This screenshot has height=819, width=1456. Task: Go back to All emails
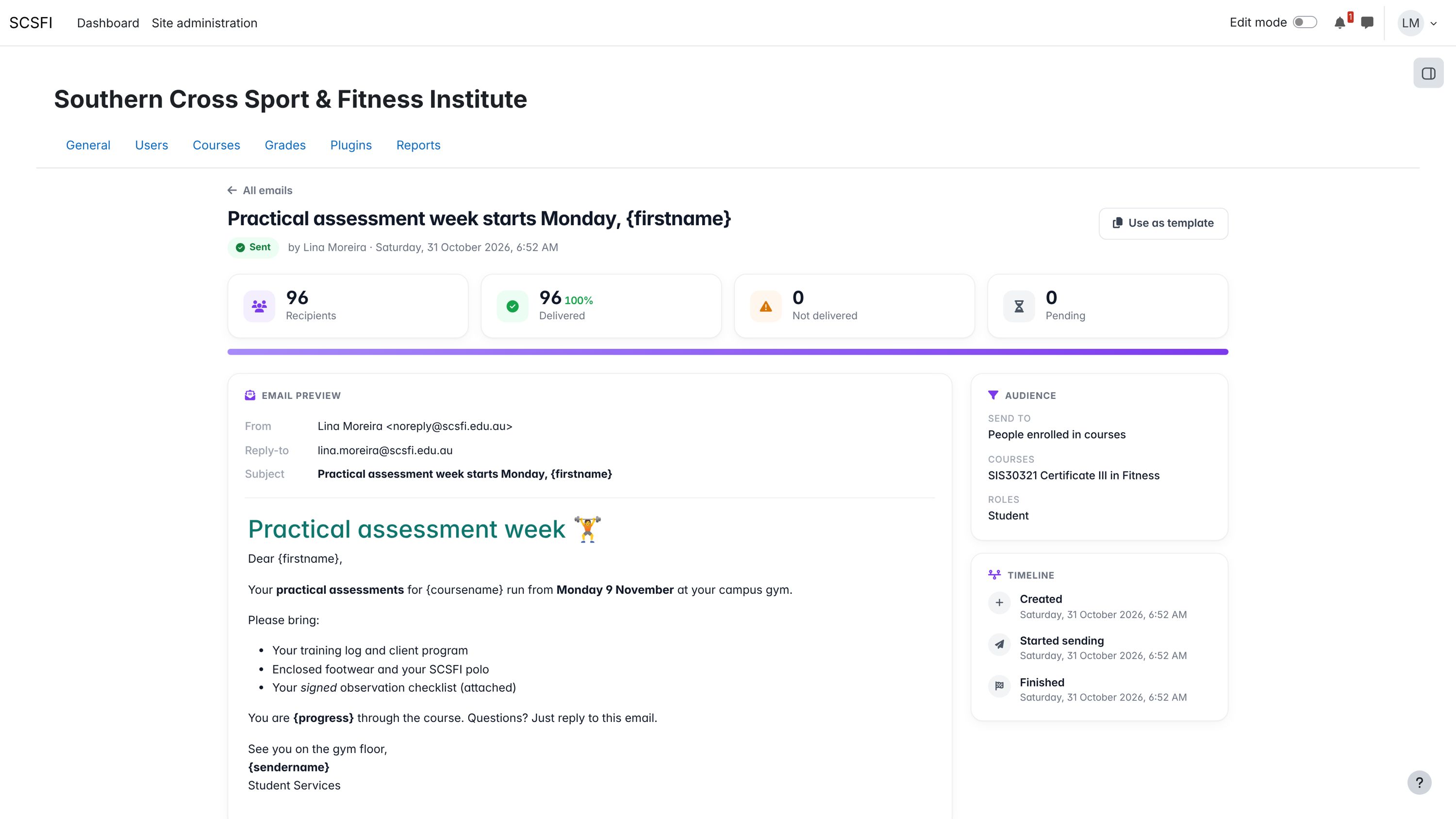click(x=260, y=191)
